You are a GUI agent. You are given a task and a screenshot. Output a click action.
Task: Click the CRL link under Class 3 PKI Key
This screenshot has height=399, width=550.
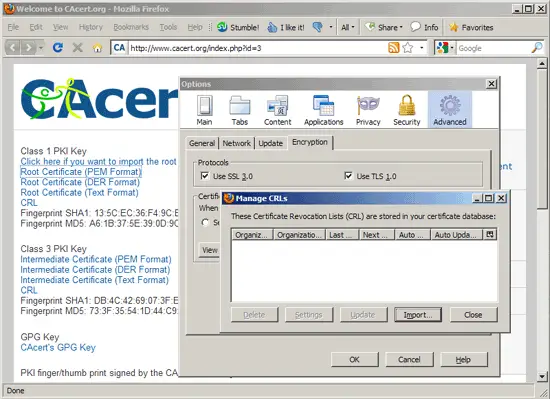[x=29, y=290]
